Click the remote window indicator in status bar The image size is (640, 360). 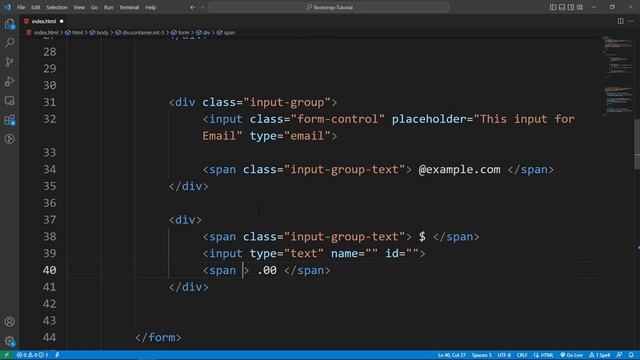[7, 355]
